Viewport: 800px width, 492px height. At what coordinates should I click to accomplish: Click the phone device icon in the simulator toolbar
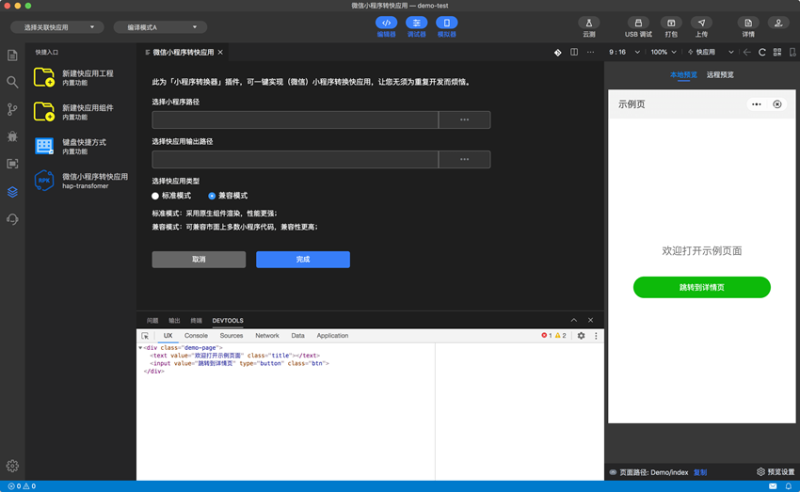click(x=792, y=52)
